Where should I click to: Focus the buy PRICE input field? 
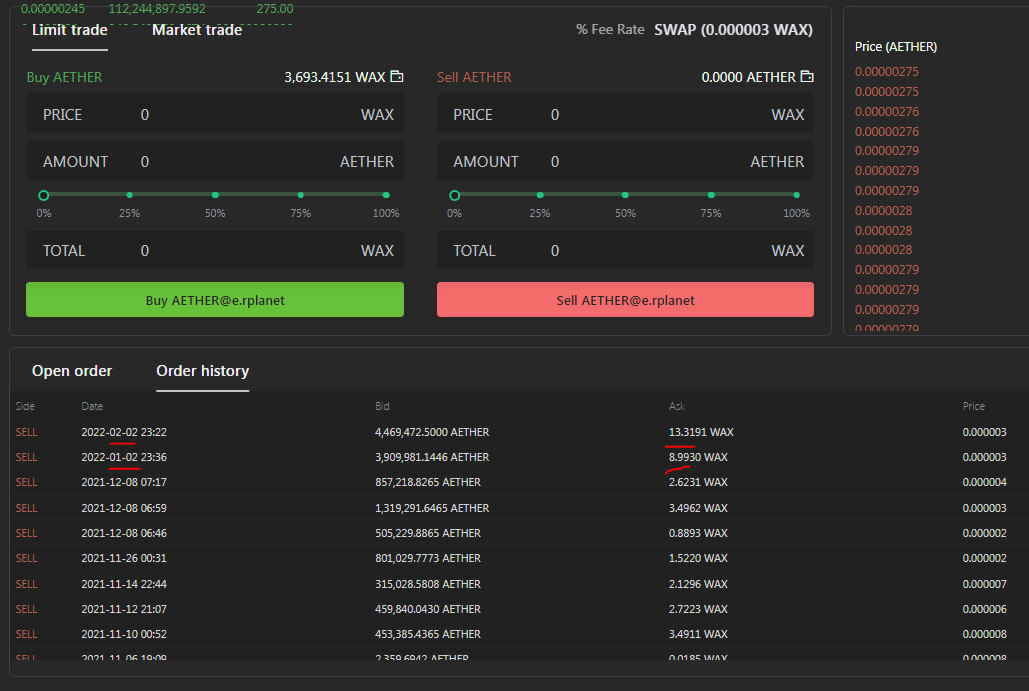(215, 114)
